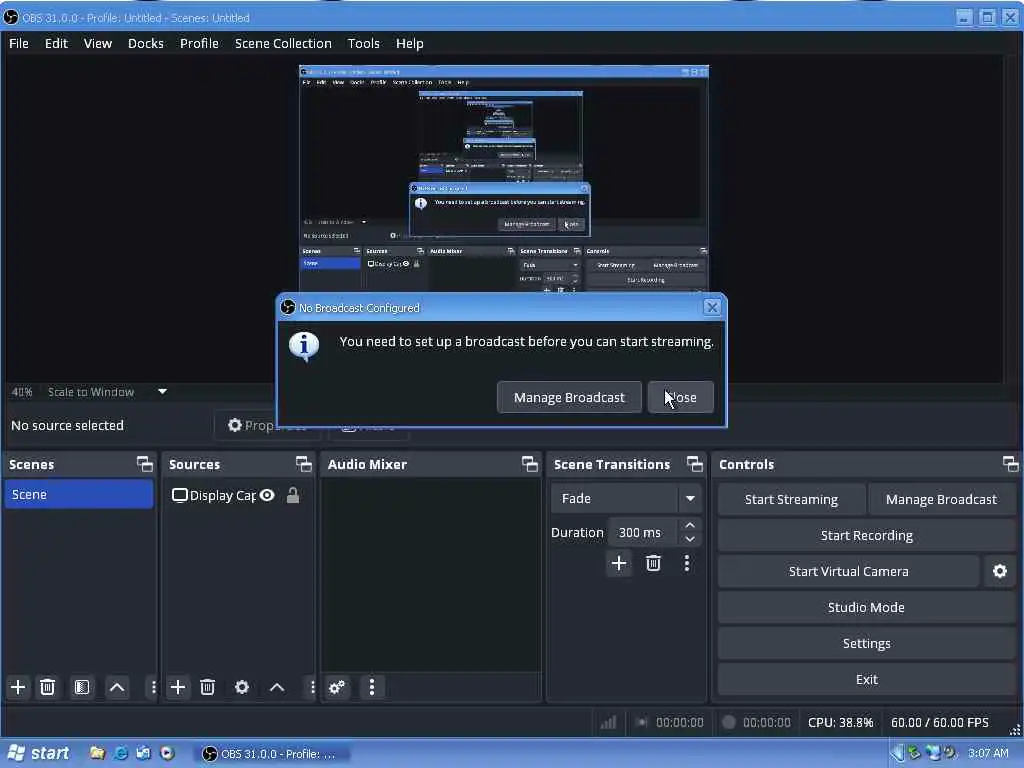Open the View menu
This screenshot has width=1024, height=768.
tap(97, 43)
